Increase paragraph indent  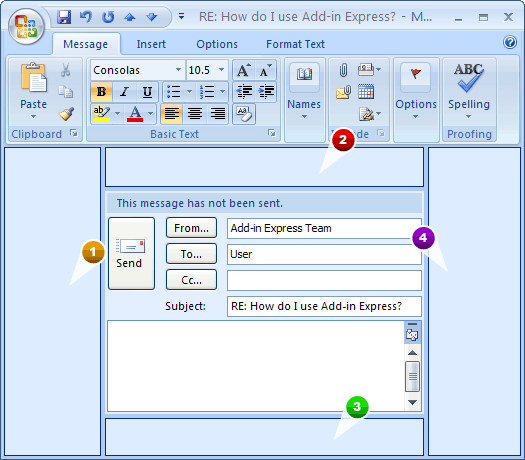pyautogui.click(x=267, y=92)
